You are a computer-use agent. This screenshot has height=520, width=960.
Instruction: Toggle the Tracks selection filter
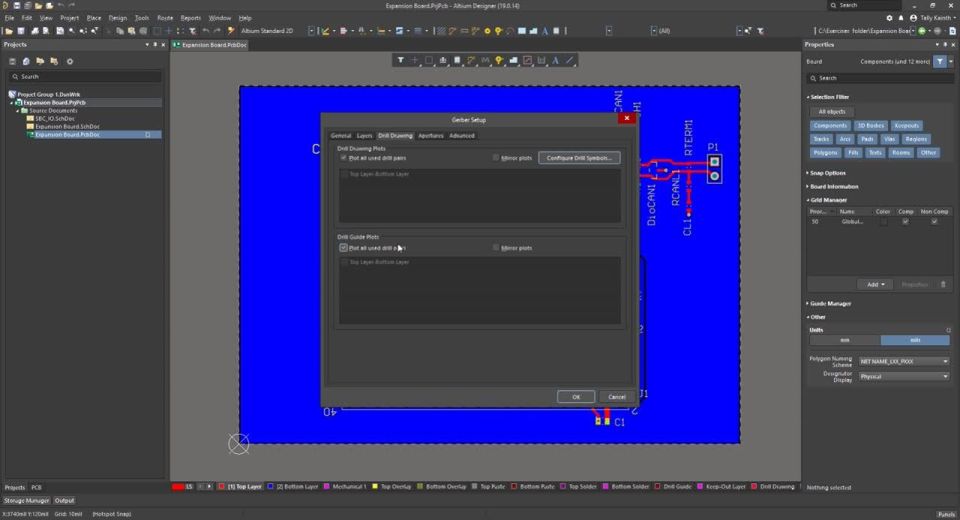pyautogui.click(x=821, y=139)
